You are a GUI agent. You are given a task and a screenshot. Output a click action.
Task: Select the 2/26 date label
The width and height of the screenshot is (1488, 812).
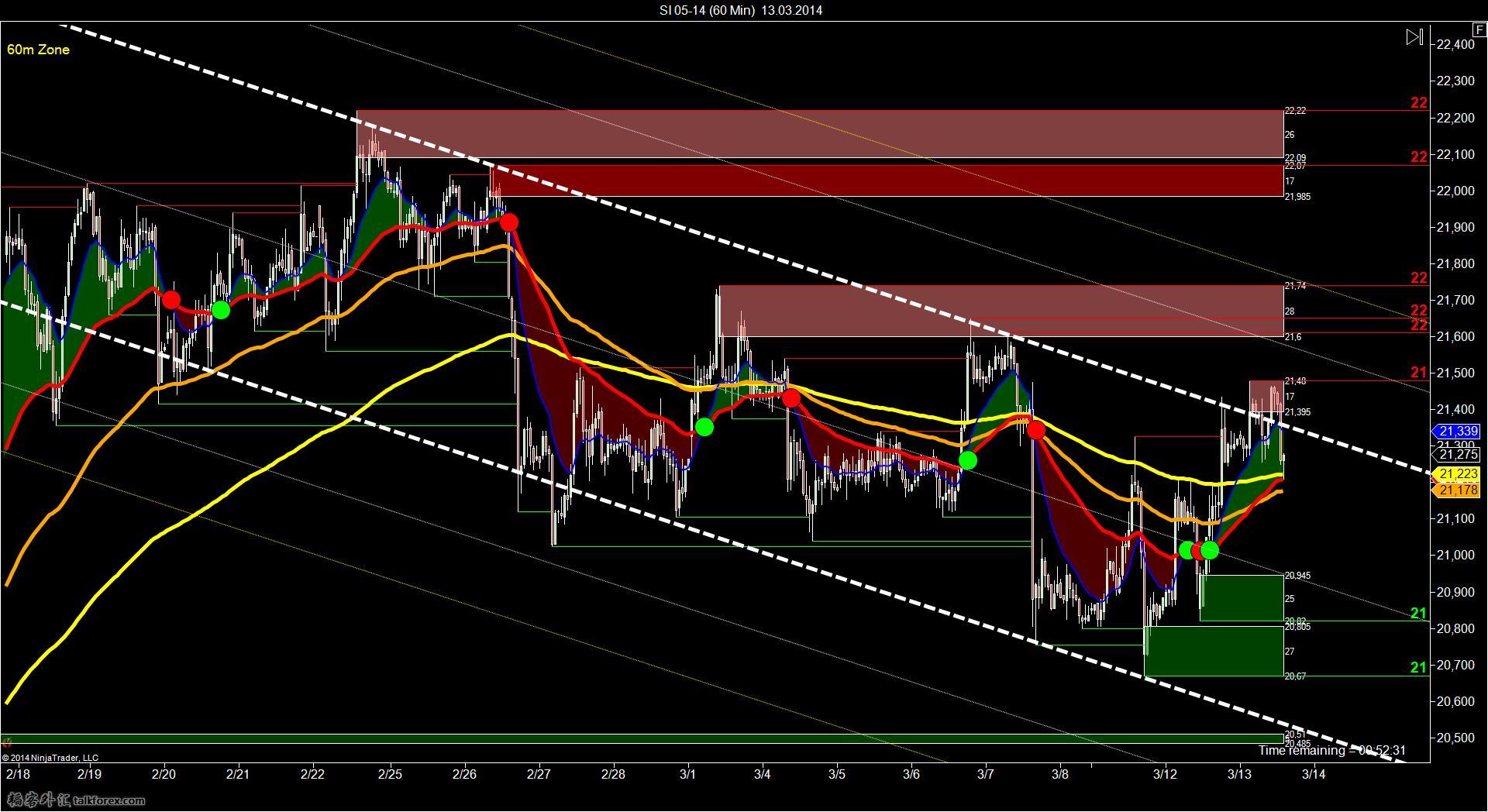pyautogui.click(x=464, y=774)
